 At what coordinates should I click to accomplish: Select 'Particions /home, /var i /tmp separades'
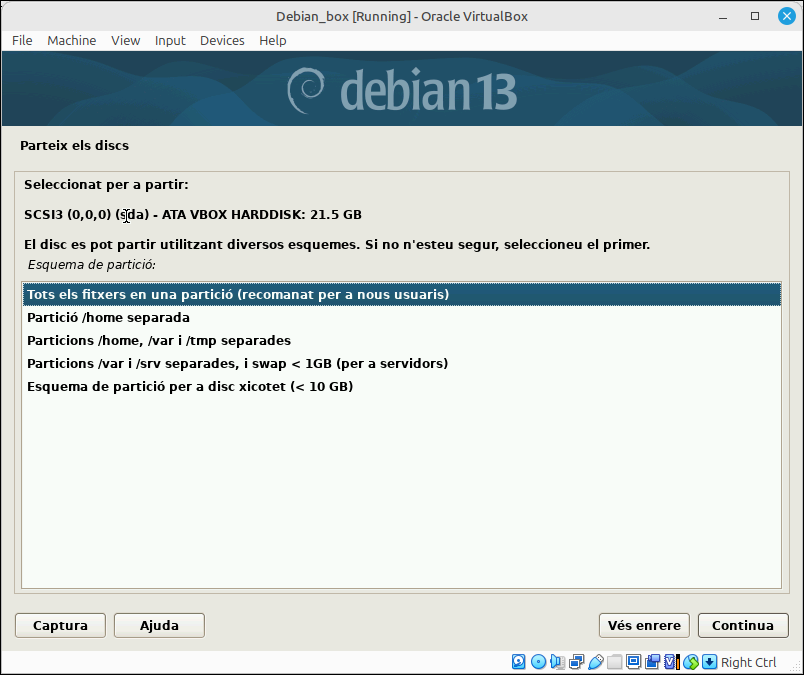[x=401, y=341]
